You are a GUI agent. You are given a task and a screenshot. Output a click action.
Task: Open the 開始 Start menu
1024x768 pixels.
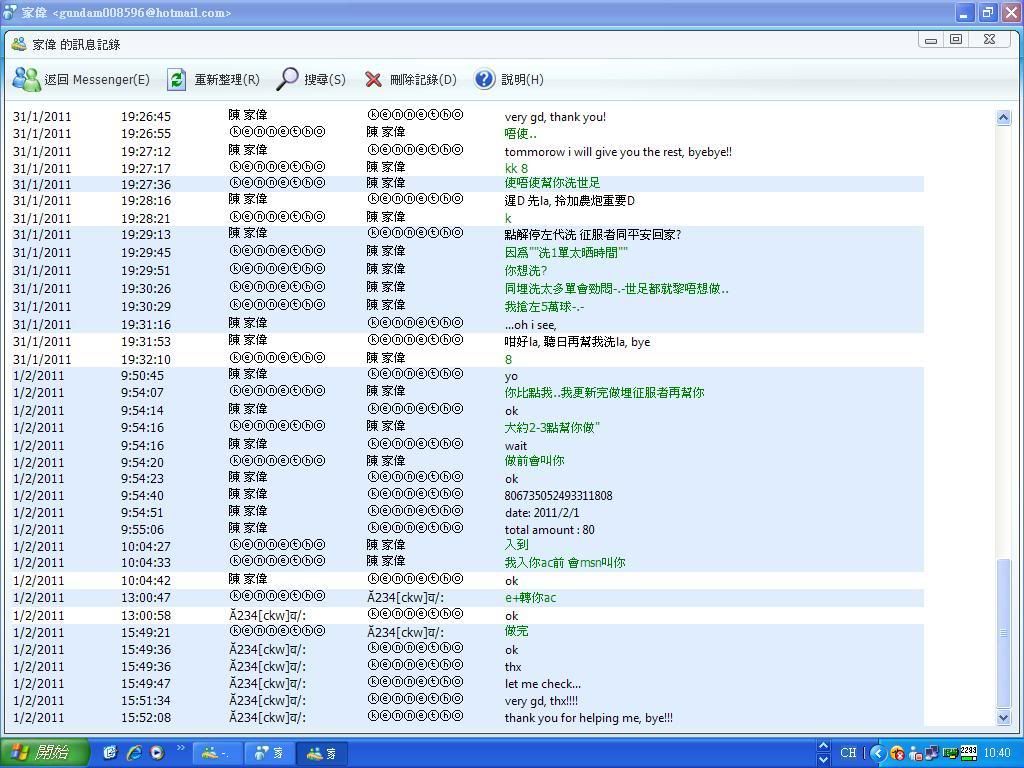(44, 753)
